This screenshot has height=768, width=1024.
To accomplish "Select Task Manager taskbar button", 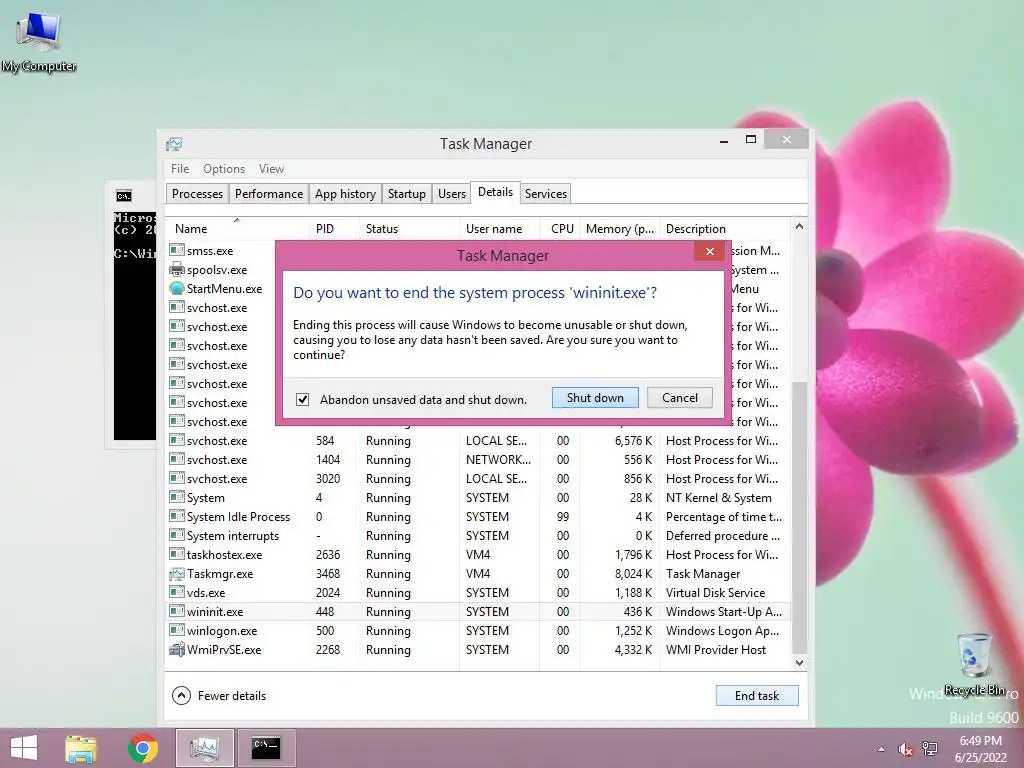I will 204,748.
